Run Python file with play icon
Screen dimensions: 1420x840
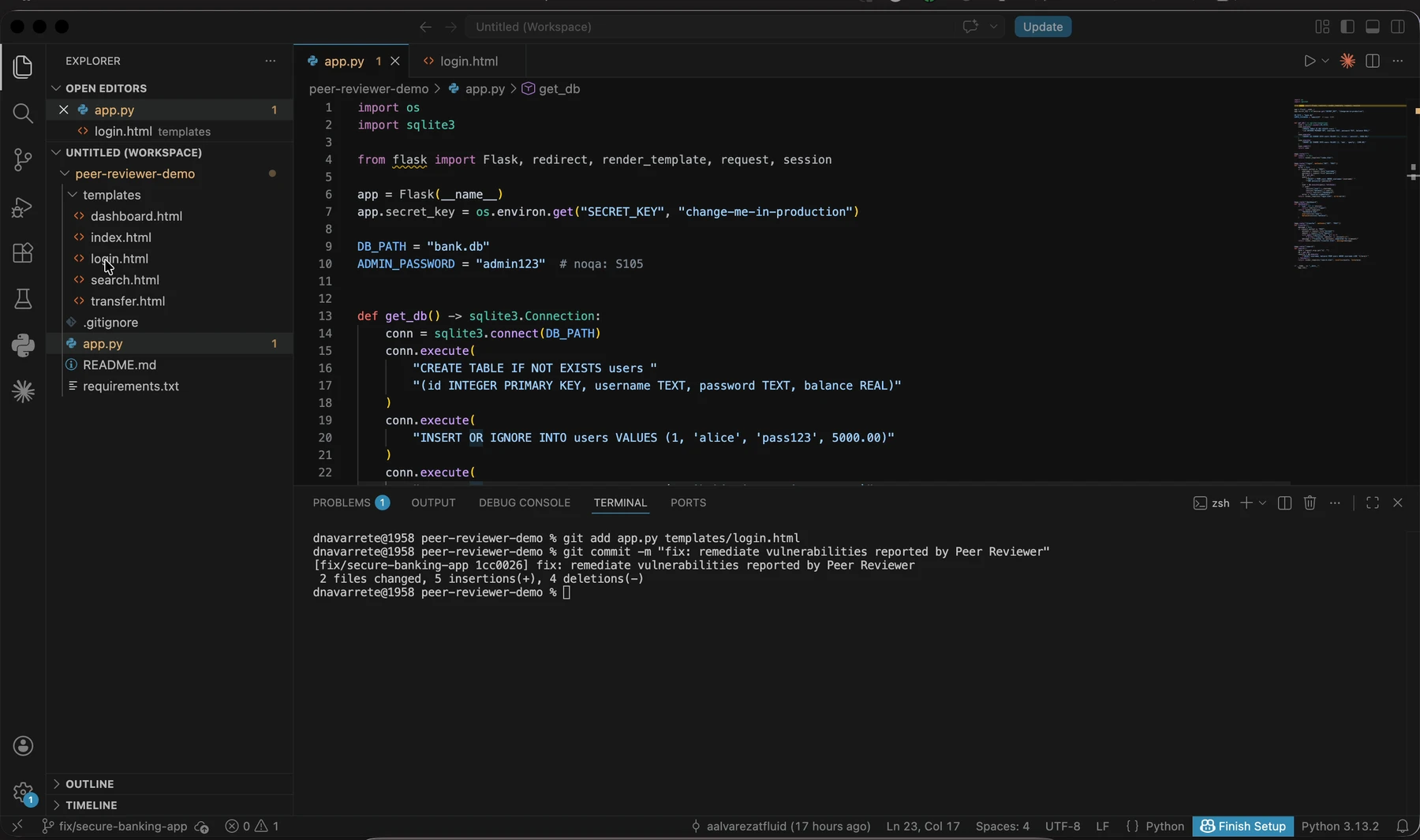(x=1309, y=61)
